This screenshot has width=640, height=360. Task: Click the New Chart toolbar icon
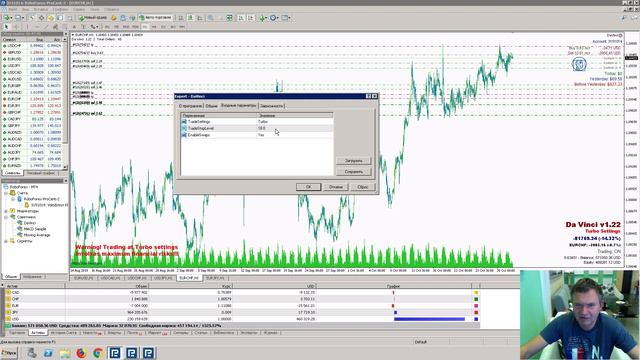7,18
